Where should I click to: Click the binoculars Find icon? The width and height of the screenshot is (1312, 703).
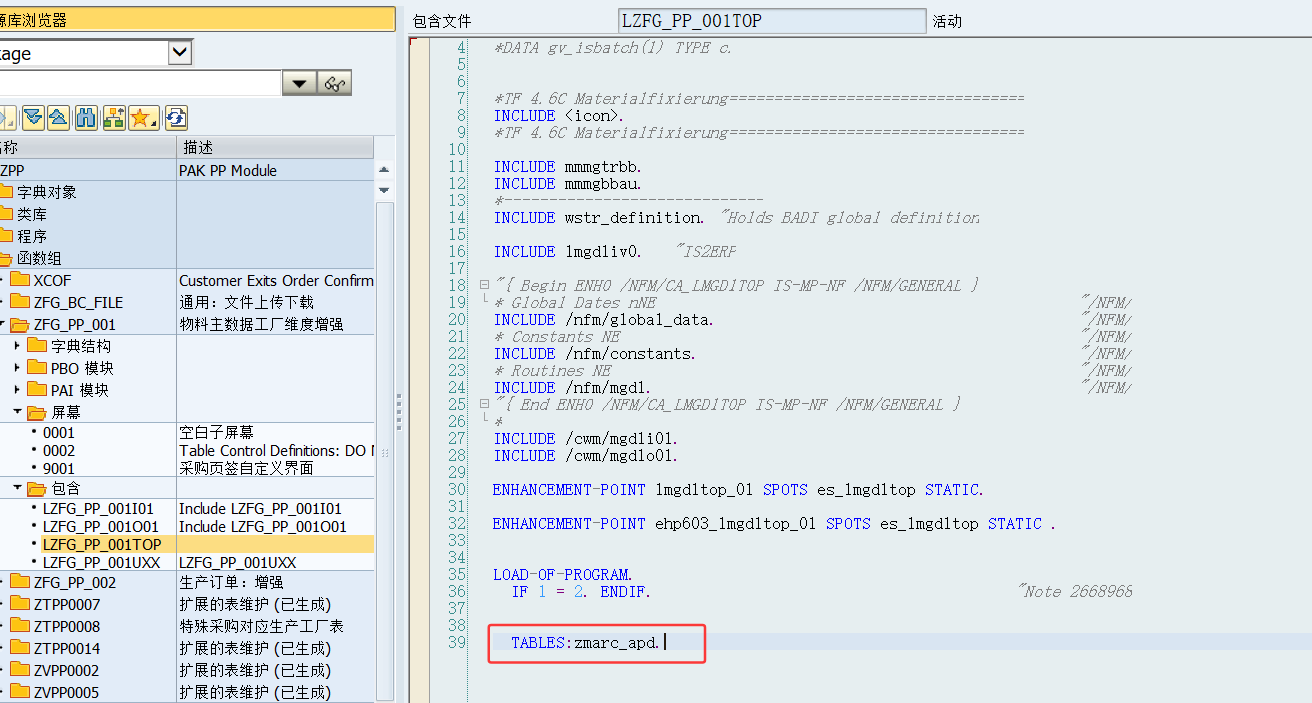coord(87,118)
